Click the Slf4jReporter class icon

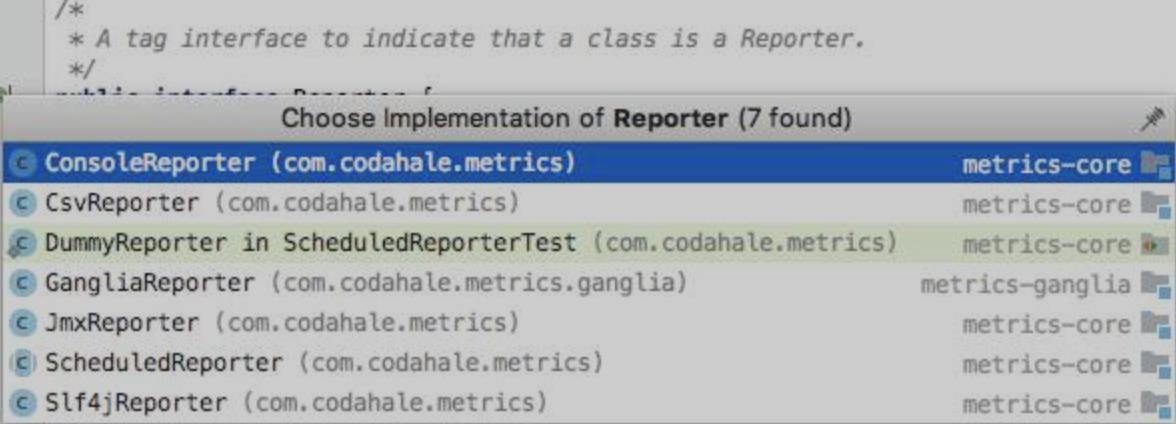[23, 403]
